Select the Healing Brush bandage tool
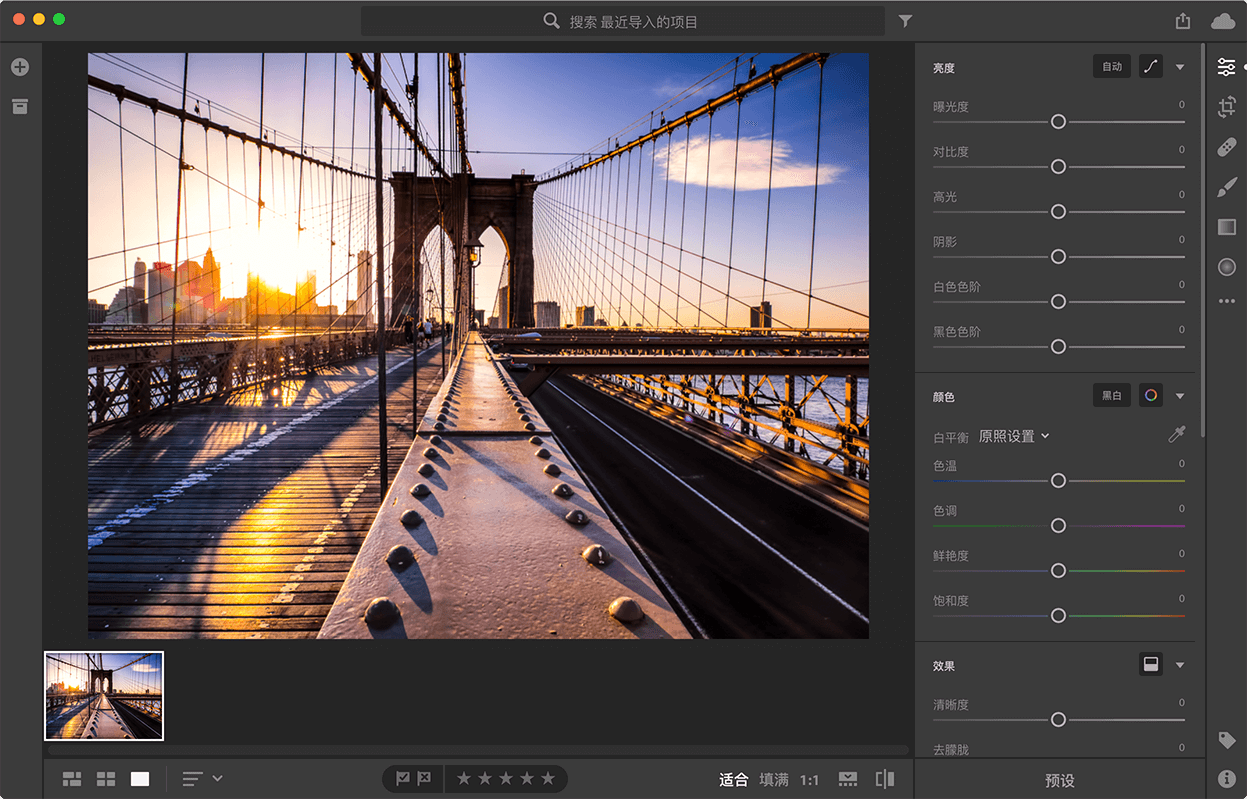Image resolution: width=1247 pixels, height=799 pixels. 1227,147
